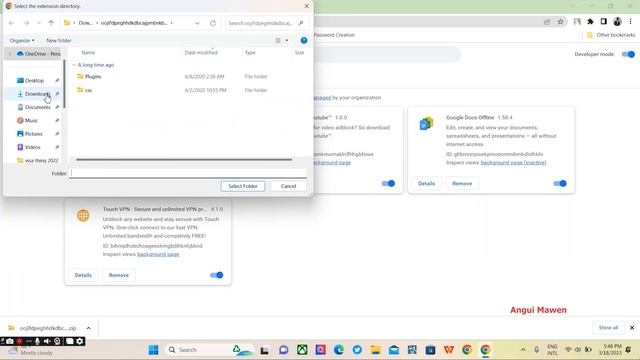Take screenshot with recorder camera icon

pyautogui.click(x=10, y=341)
